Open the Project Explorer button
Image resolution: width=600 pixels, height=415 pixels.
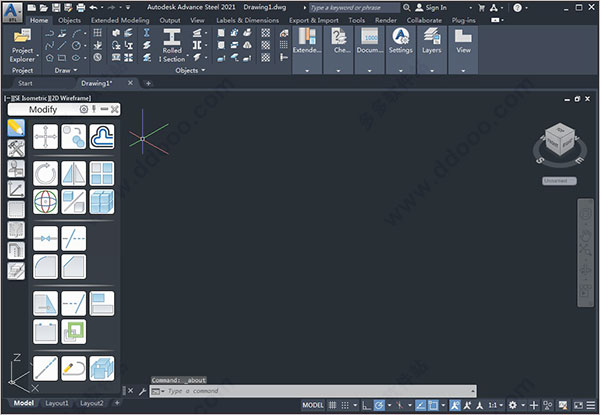pos(23,46)
